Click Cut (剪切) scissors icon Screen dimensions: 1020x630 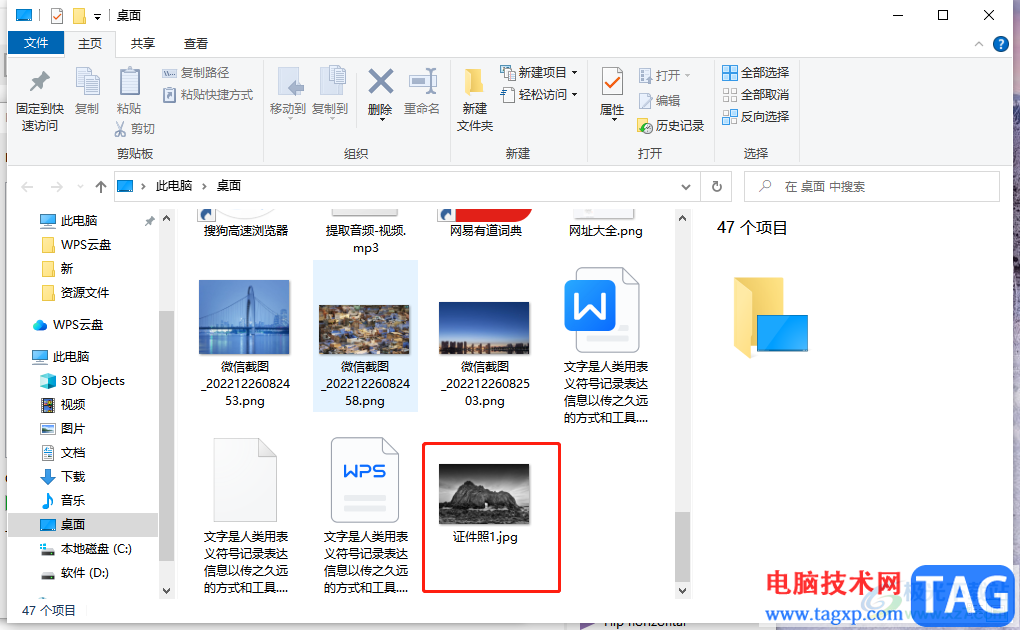tap(120, 129)
